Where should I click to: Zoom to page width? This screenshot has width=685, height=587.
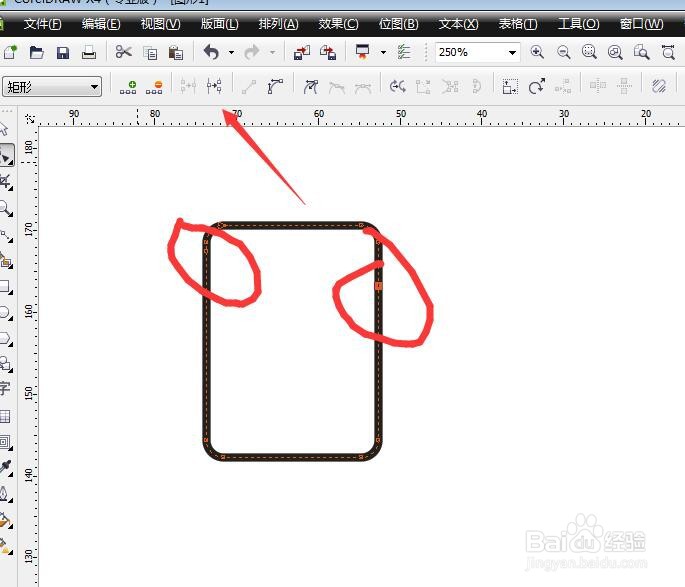click(668, 52)
